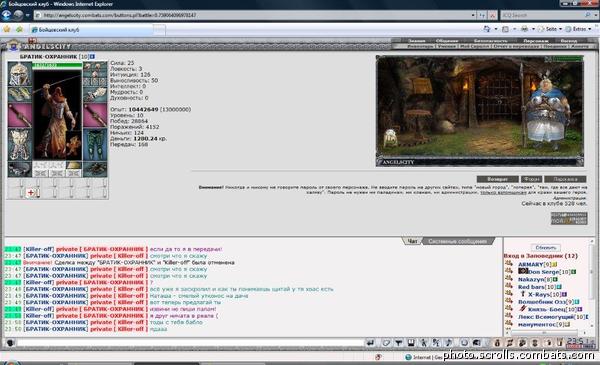Click the Обновить button above user list
This screenshot has height=365, width=600.
tap(546, 248)
